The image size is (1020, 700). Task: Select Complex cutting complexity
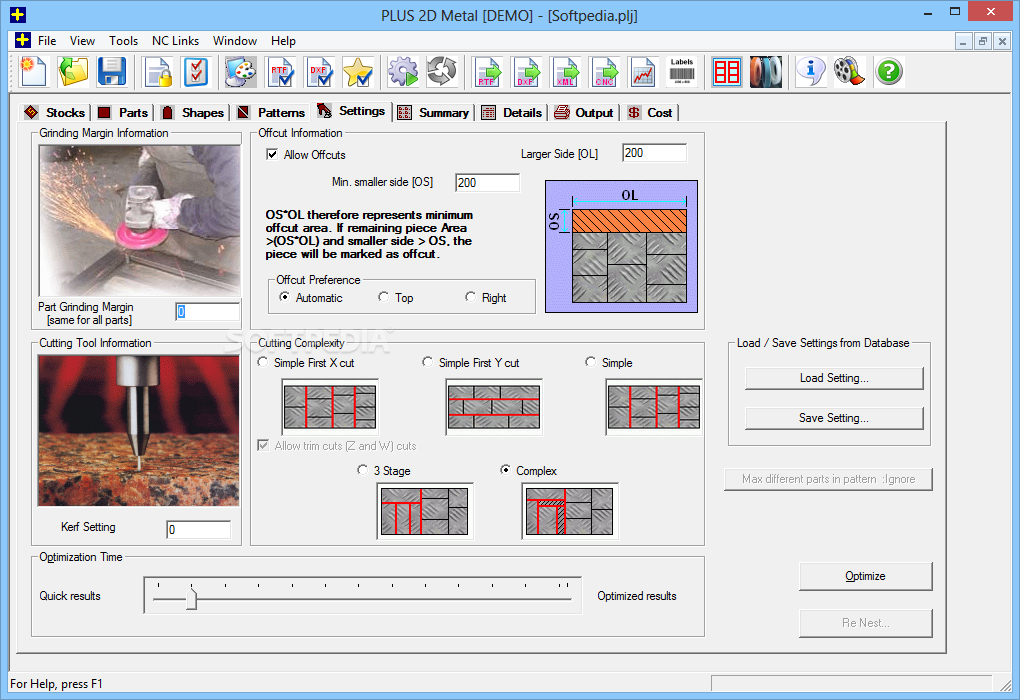(x=505, y=470)
